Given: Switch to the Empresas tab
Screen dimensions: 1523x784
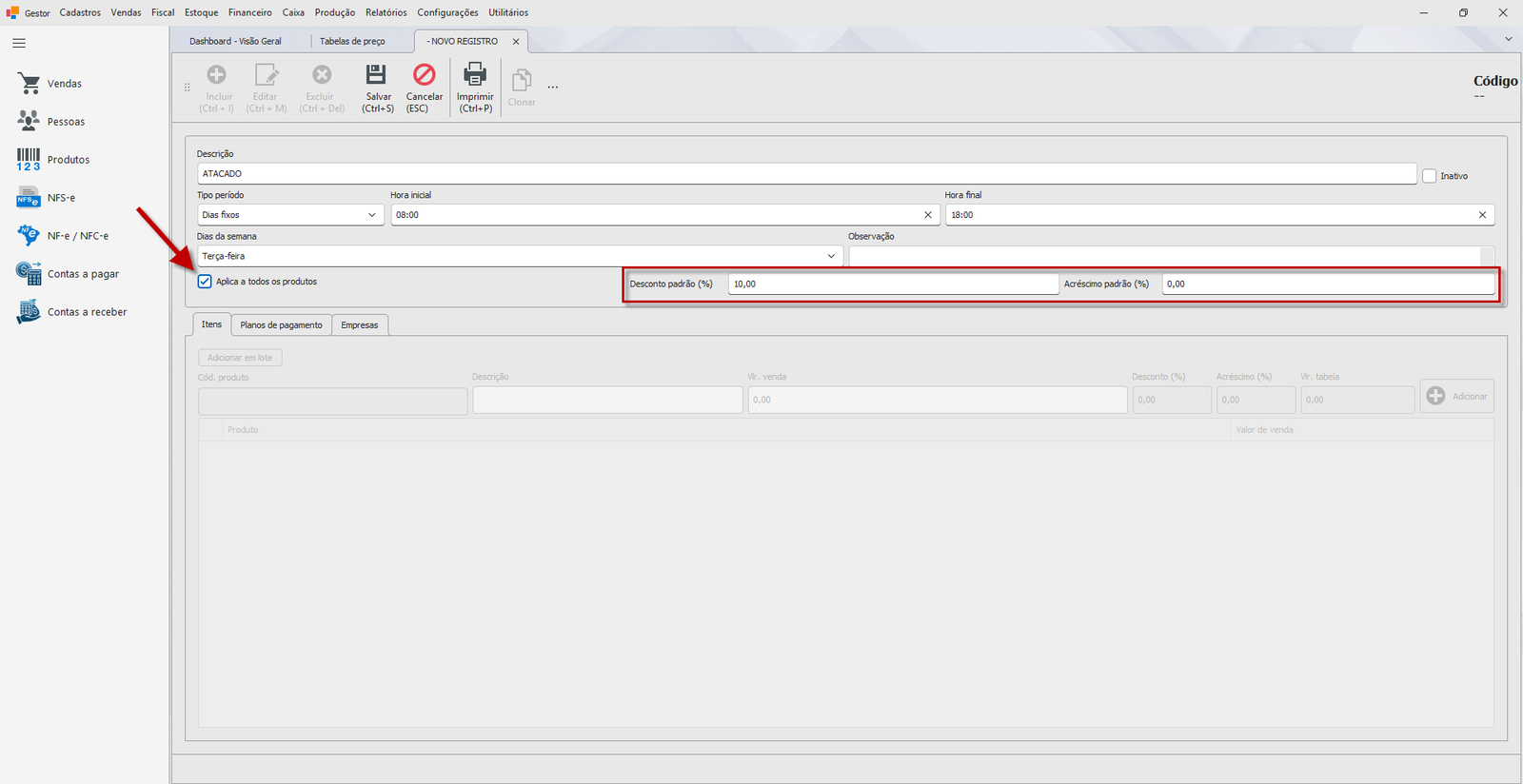Looking at the screenshot, I should tap(360, 325).
